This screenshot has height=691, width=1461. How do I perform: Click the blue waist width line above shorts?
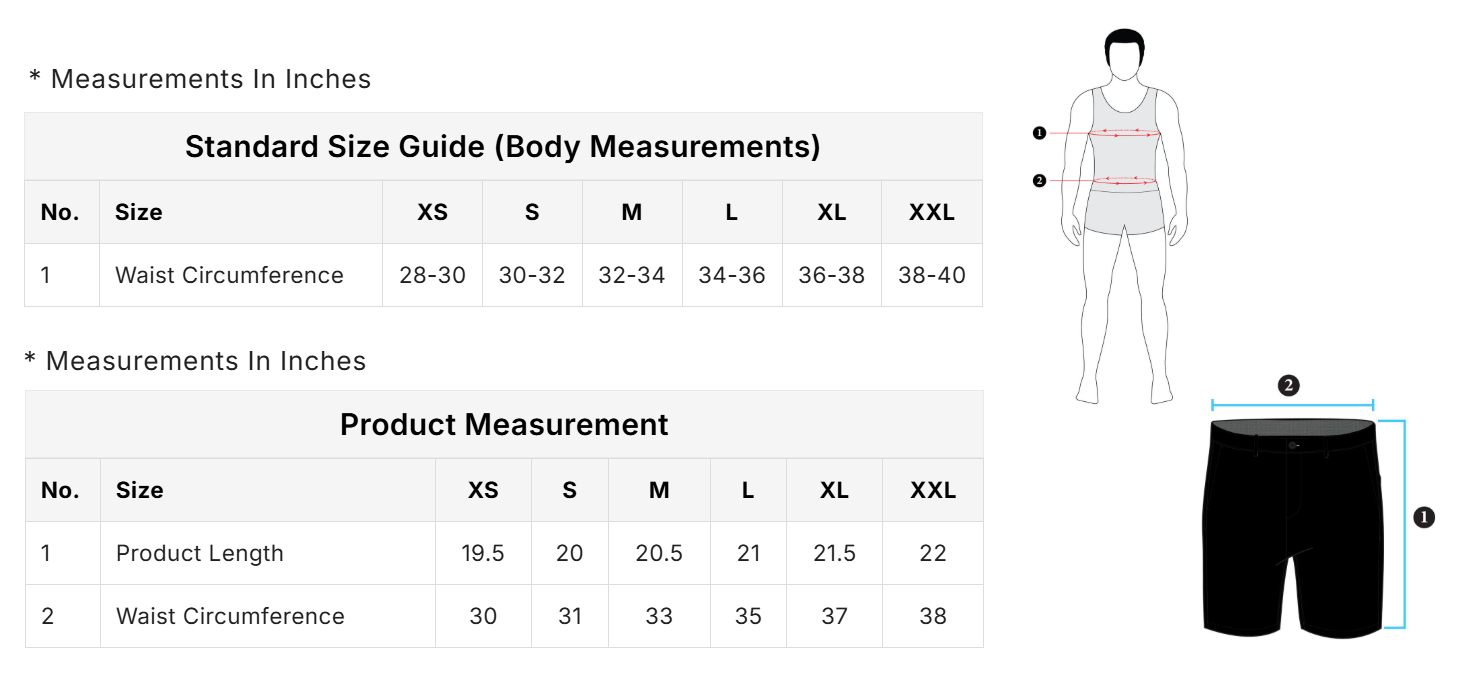click(x=1292, y=405)
